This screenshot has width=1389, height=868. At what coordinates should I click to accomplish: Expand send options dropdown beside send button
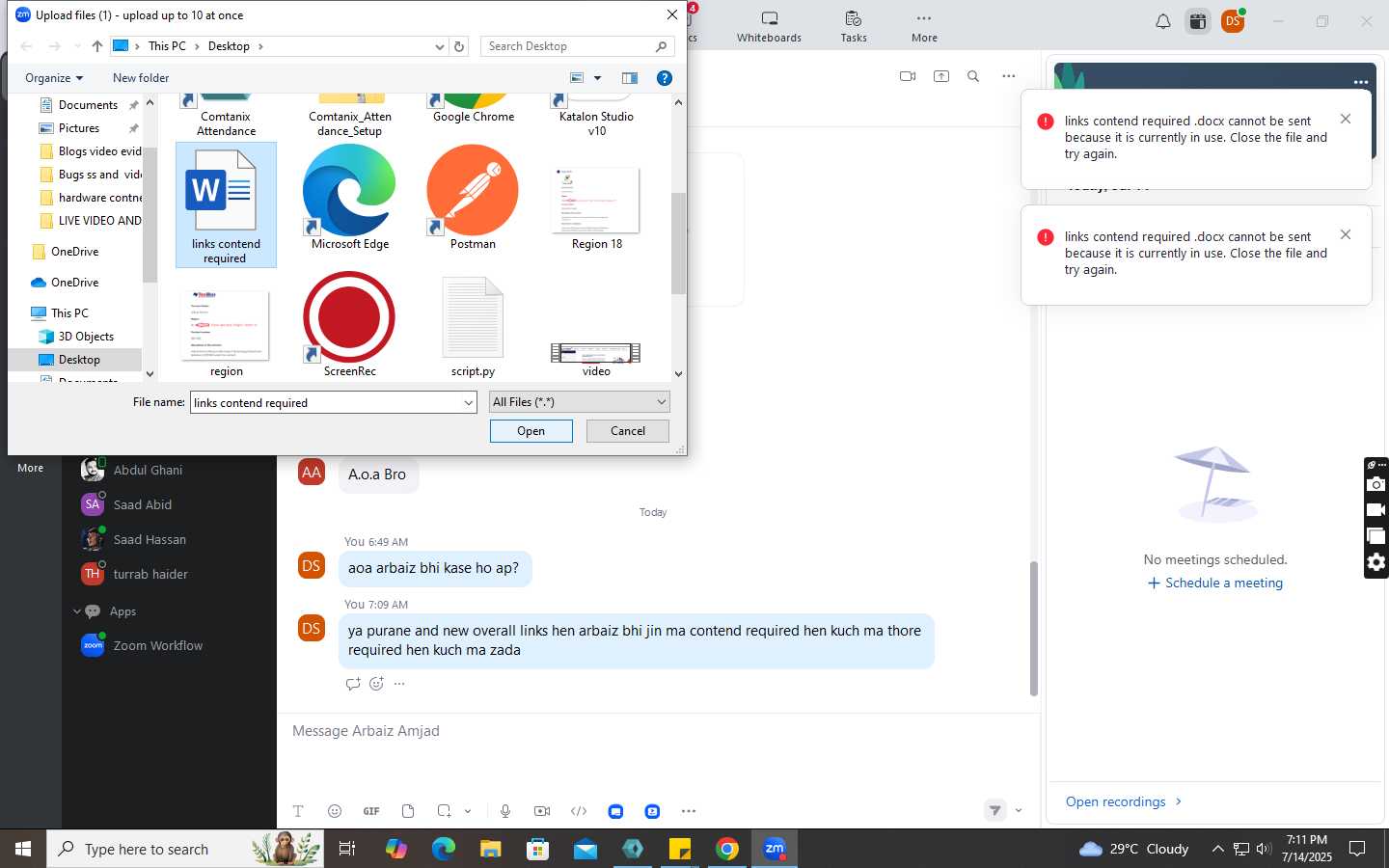(x=1019, y=810)
